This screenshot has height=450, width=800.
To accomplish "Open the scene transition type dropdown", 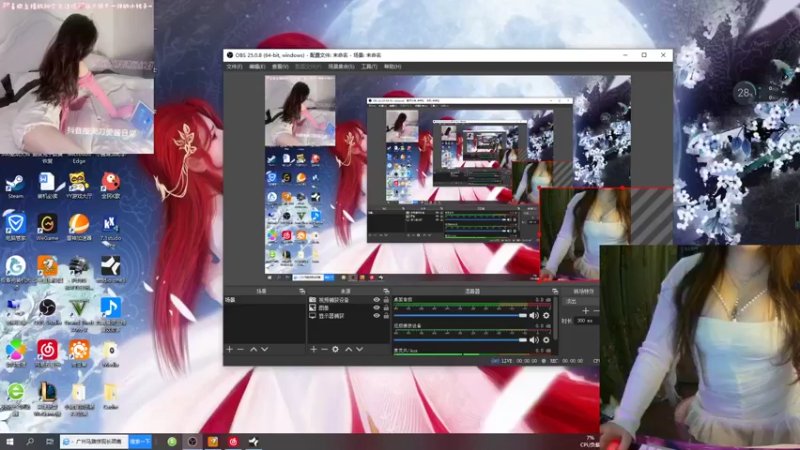I will point(580,301).
